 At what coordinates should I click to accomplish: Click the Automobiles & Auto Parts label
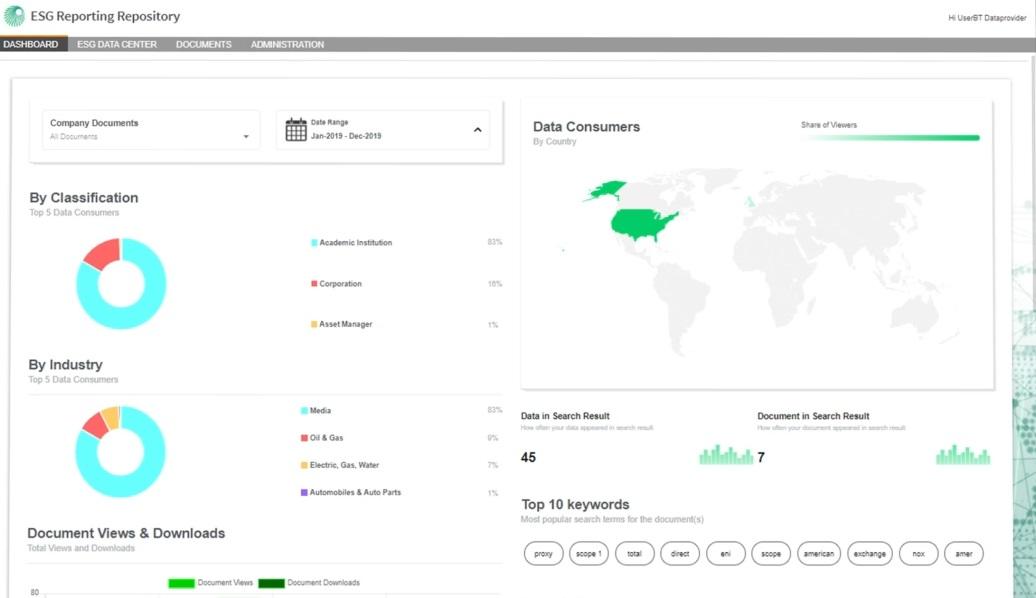click(355, 492)
